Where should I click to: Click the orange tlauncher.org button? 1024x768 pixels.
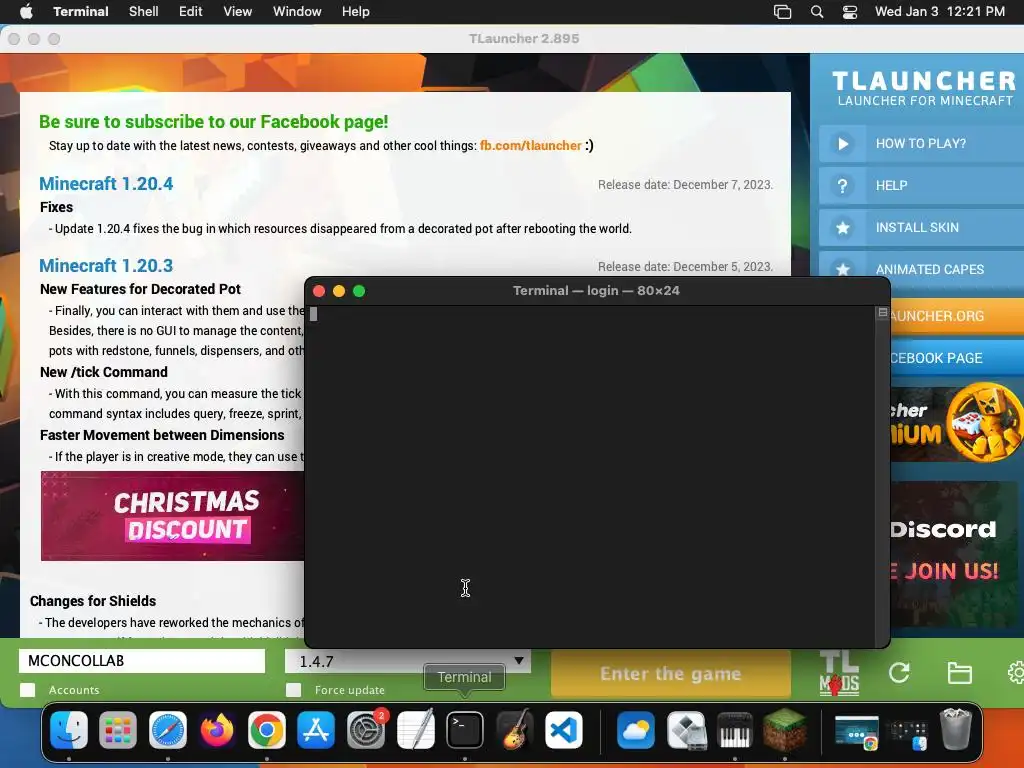pyautogui.click(x=957, y=316)
